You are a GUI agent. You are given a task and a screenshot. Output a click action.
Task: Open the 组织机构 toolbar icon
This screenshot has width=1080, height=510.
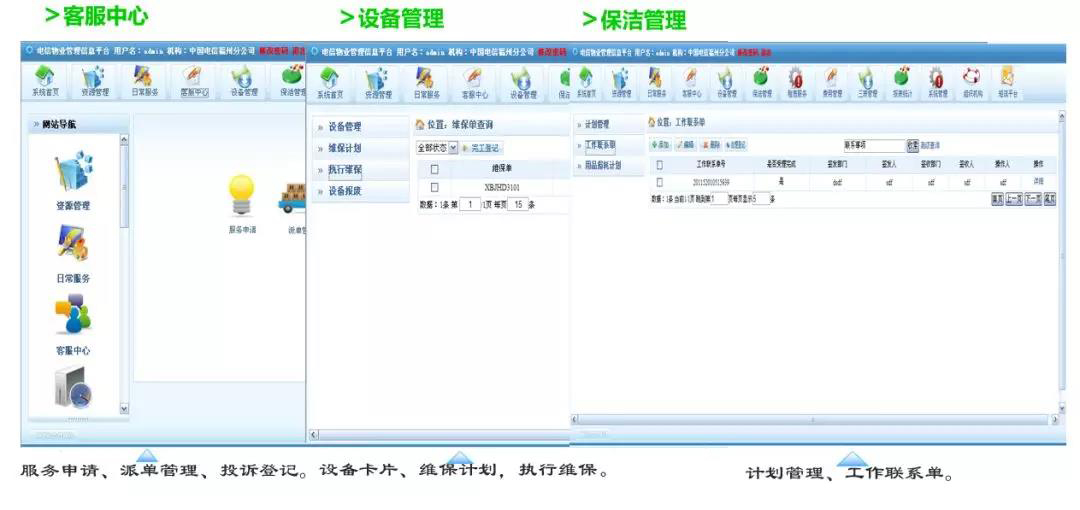(972, 82)
